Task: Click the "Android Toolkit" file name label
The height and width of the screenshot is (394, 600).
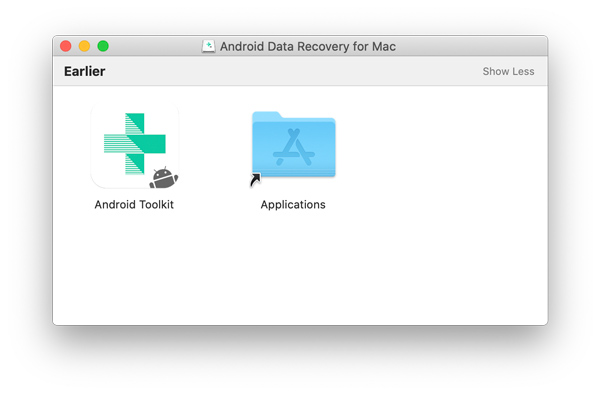Action: 134,205
